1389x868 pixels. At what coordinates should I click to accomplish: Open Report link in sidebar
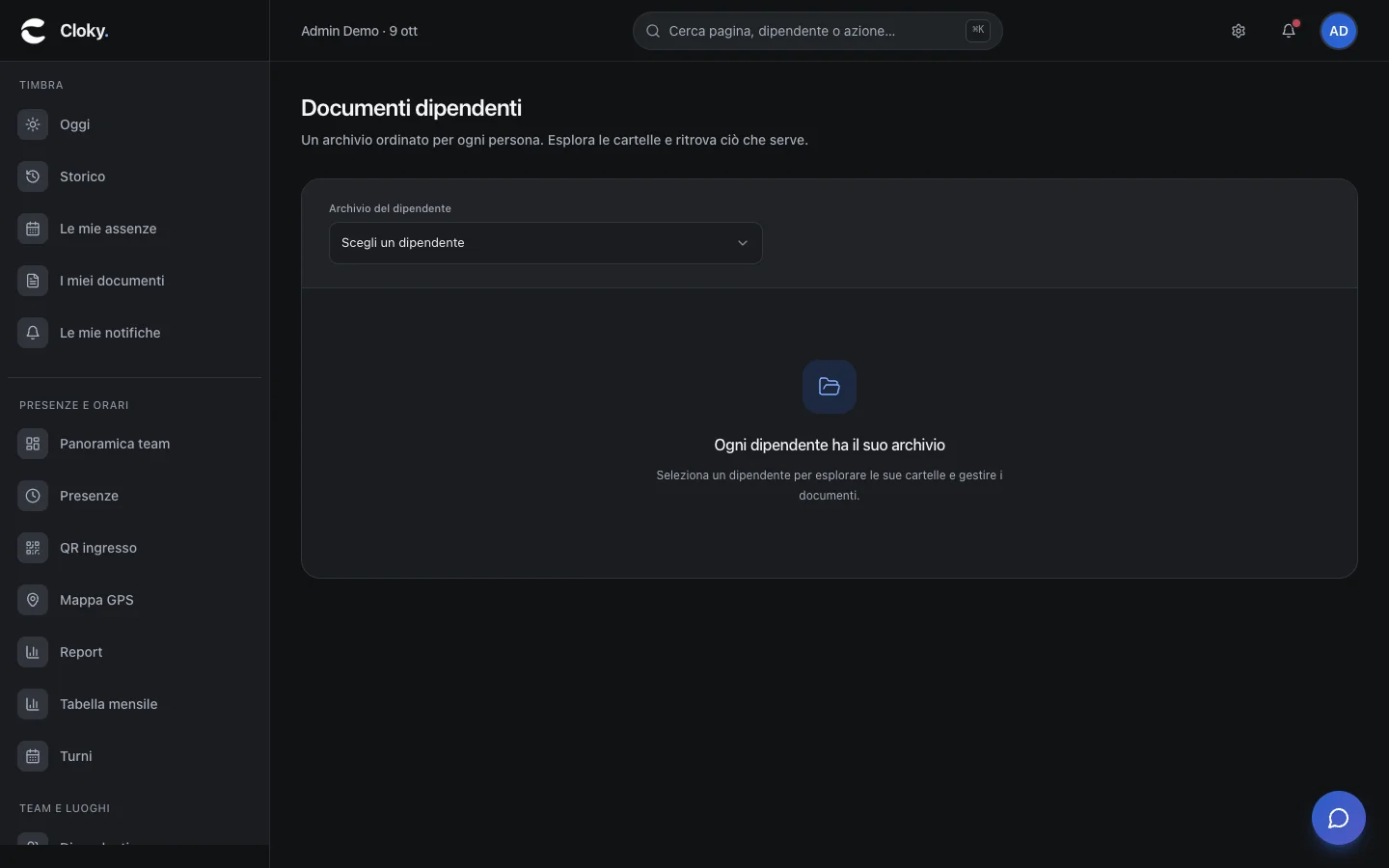pos(134,652)
